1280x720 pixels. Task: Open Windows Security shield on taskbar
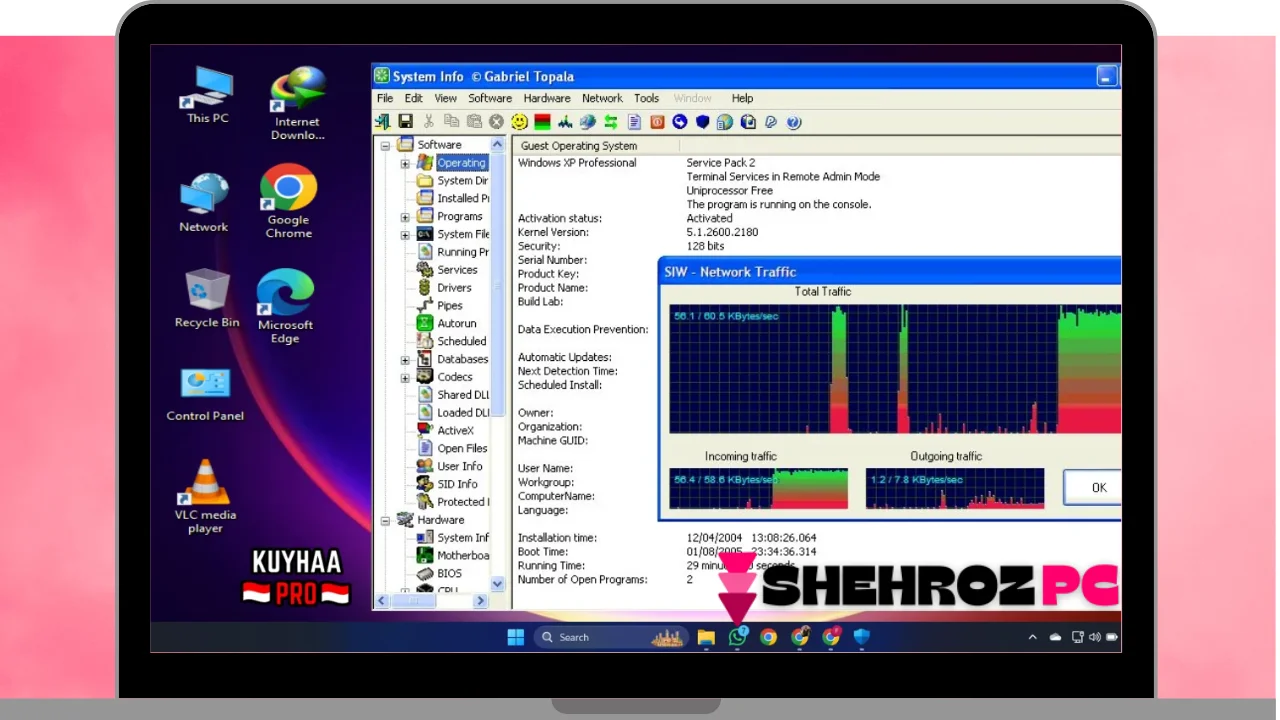tap(862, 637)
